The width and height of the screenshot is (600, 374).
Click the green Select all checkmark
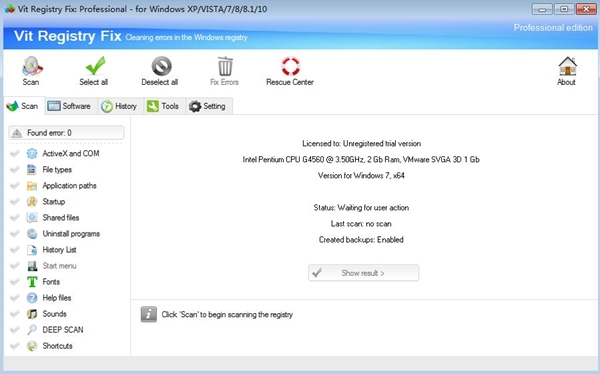coord(95,66)
